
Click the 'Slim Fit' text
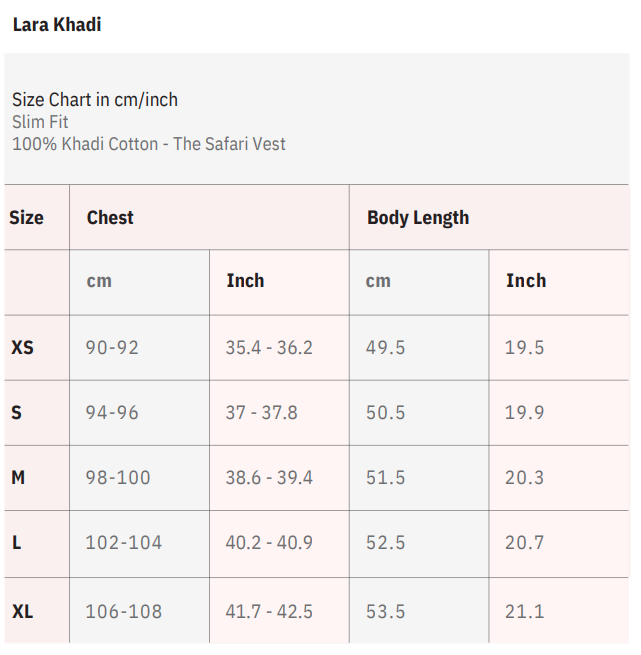[x=40, y=122]
